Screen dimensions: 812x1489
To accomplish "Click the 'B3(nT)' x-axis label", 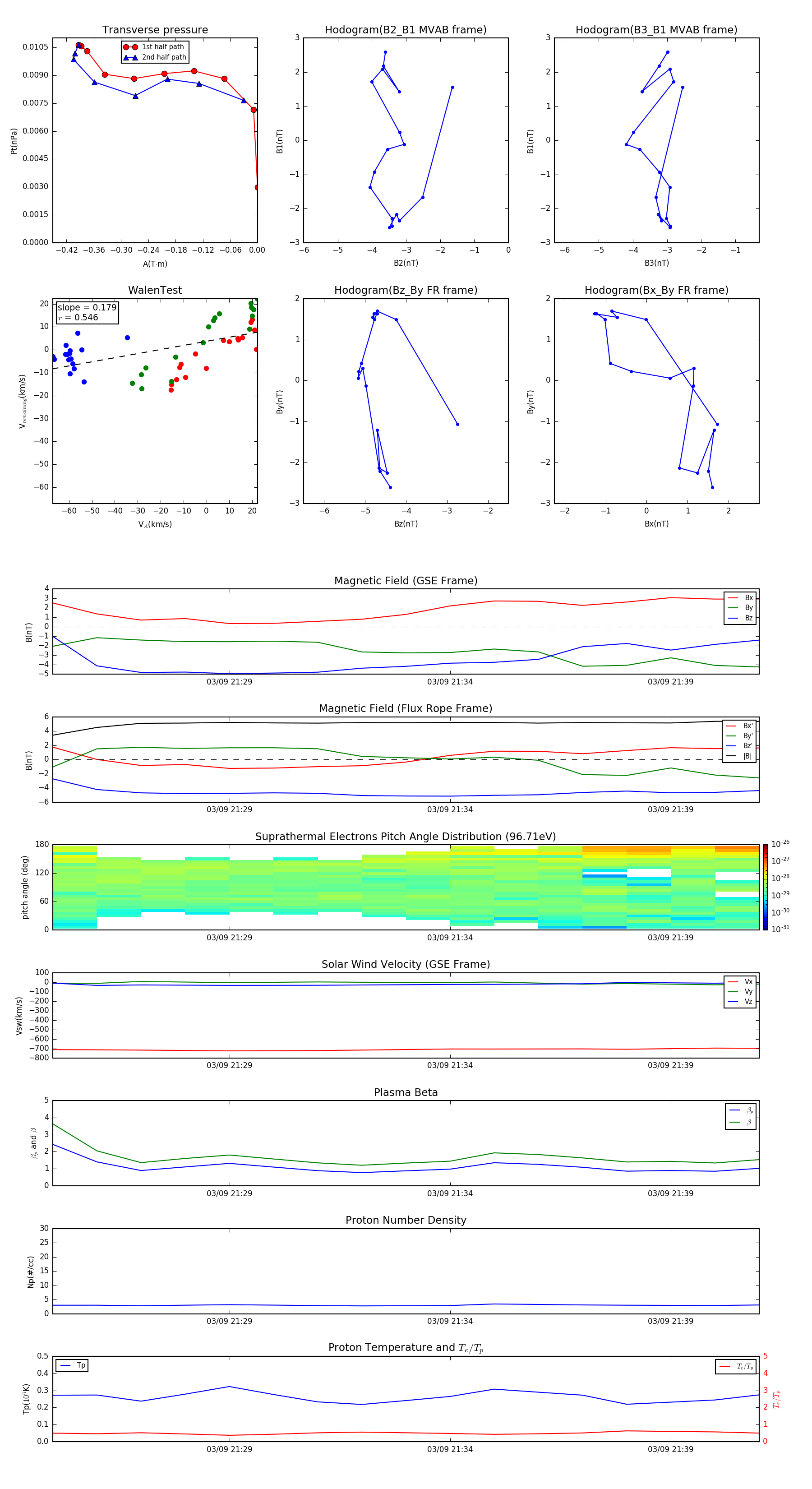I will tap(656, 263).
